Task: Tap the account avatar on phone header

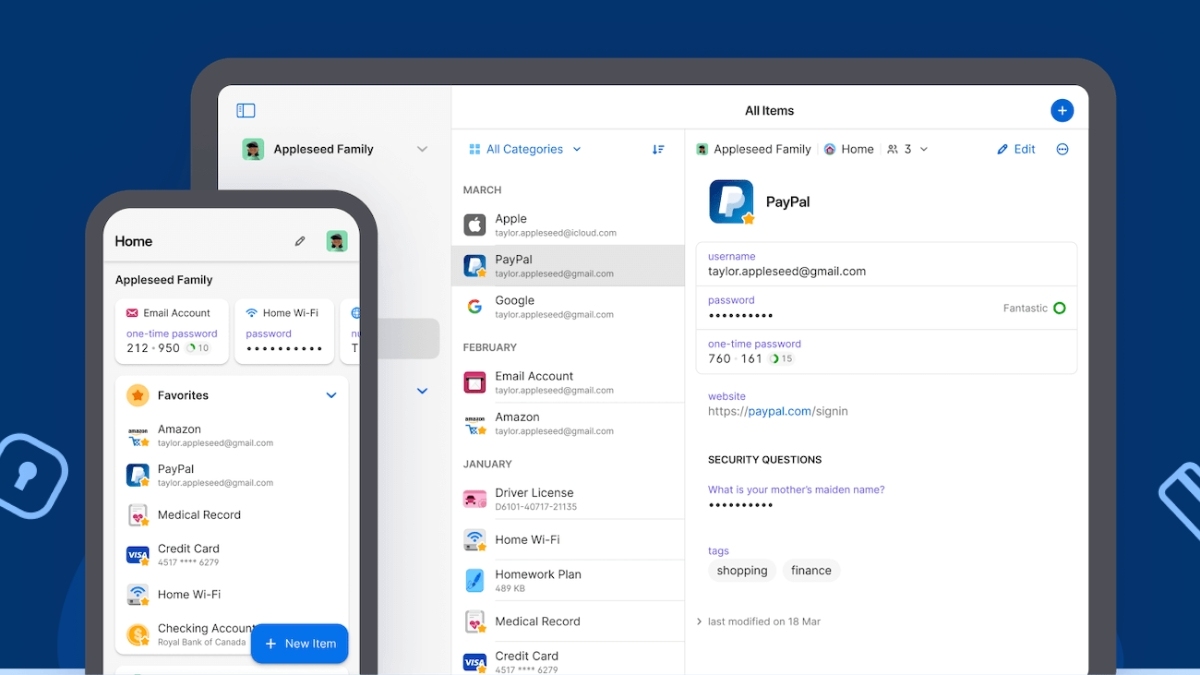Action: (x=337, y=241)
